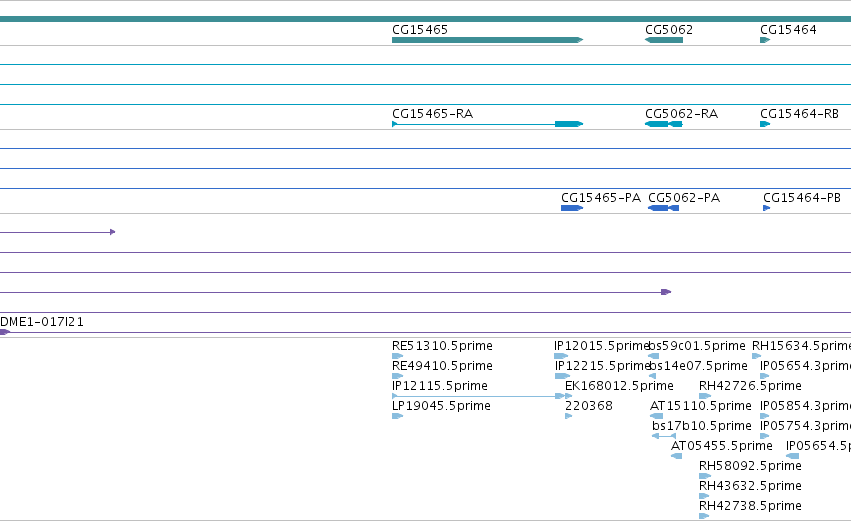Image resolution: width=851 pixels, height=521 pixels.
Task: Select the RE51310.5prime EST
Action: click(x=397, y=356)
